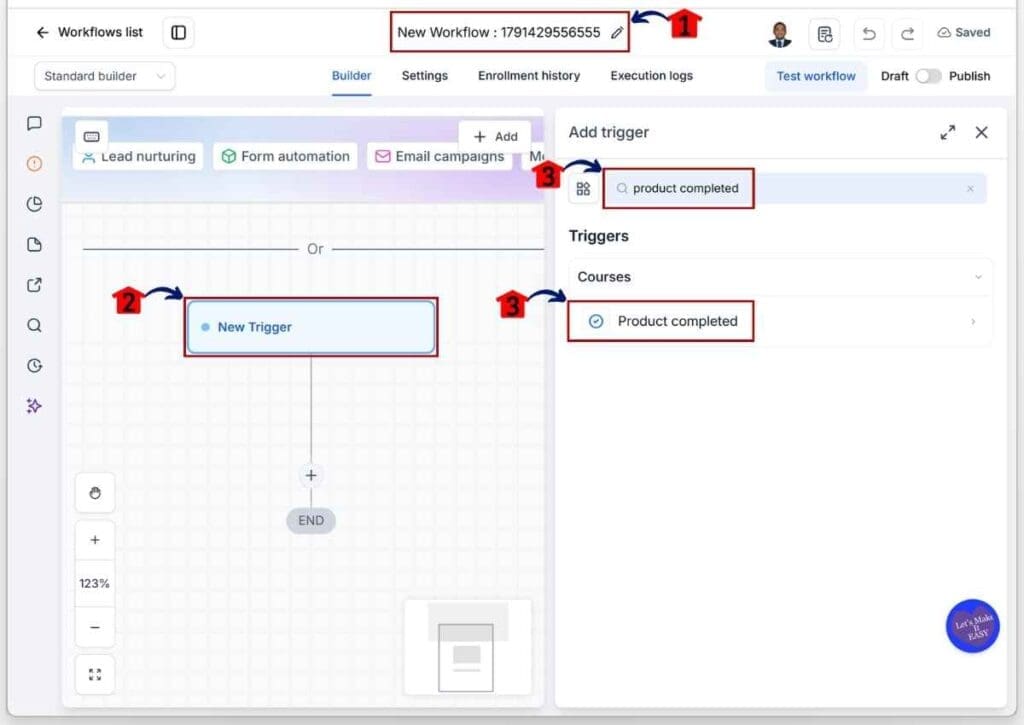
Task: Click the canvas minimap thumbnail
Action: pyautogui.click(x=468, y=648)
